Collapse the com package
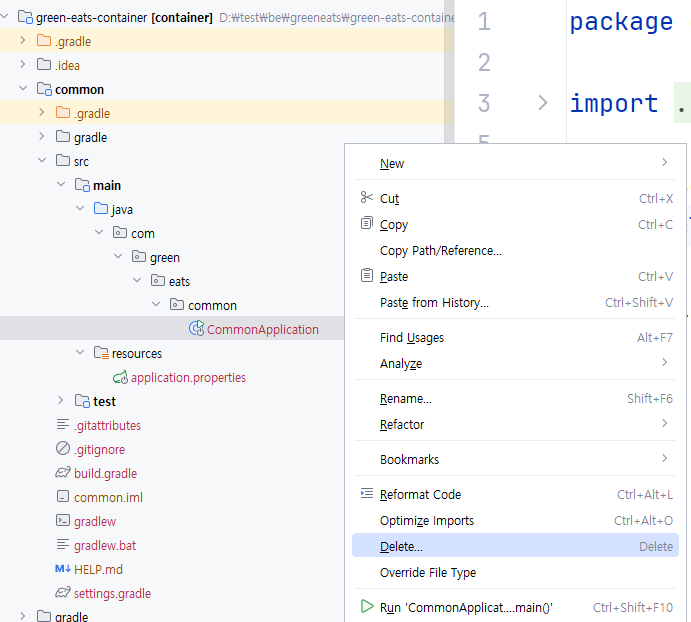Screen dimensions: 691x622 click(99, 232)
